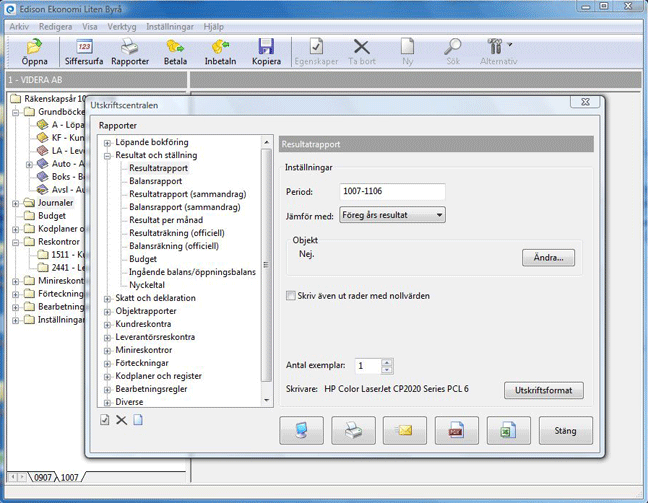The height and width of the screenshot is (503, 648).
Task: Select Journaler folder in main tree
Action: 55,203
